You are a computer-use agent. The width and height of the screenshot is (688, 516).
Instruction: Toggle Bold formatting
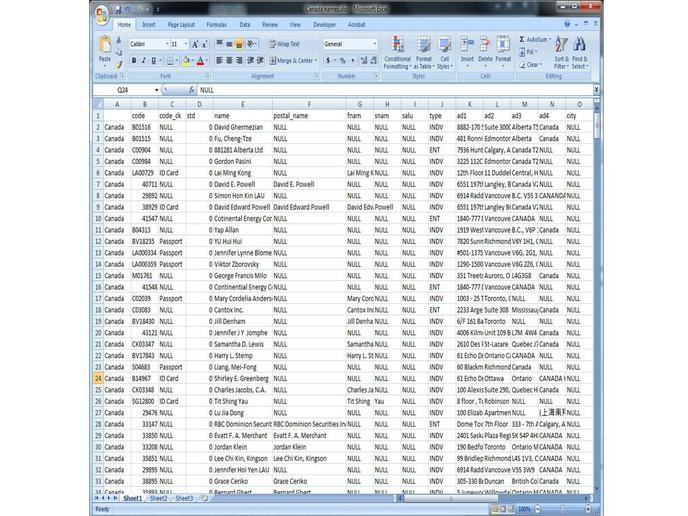coord(134,61)
